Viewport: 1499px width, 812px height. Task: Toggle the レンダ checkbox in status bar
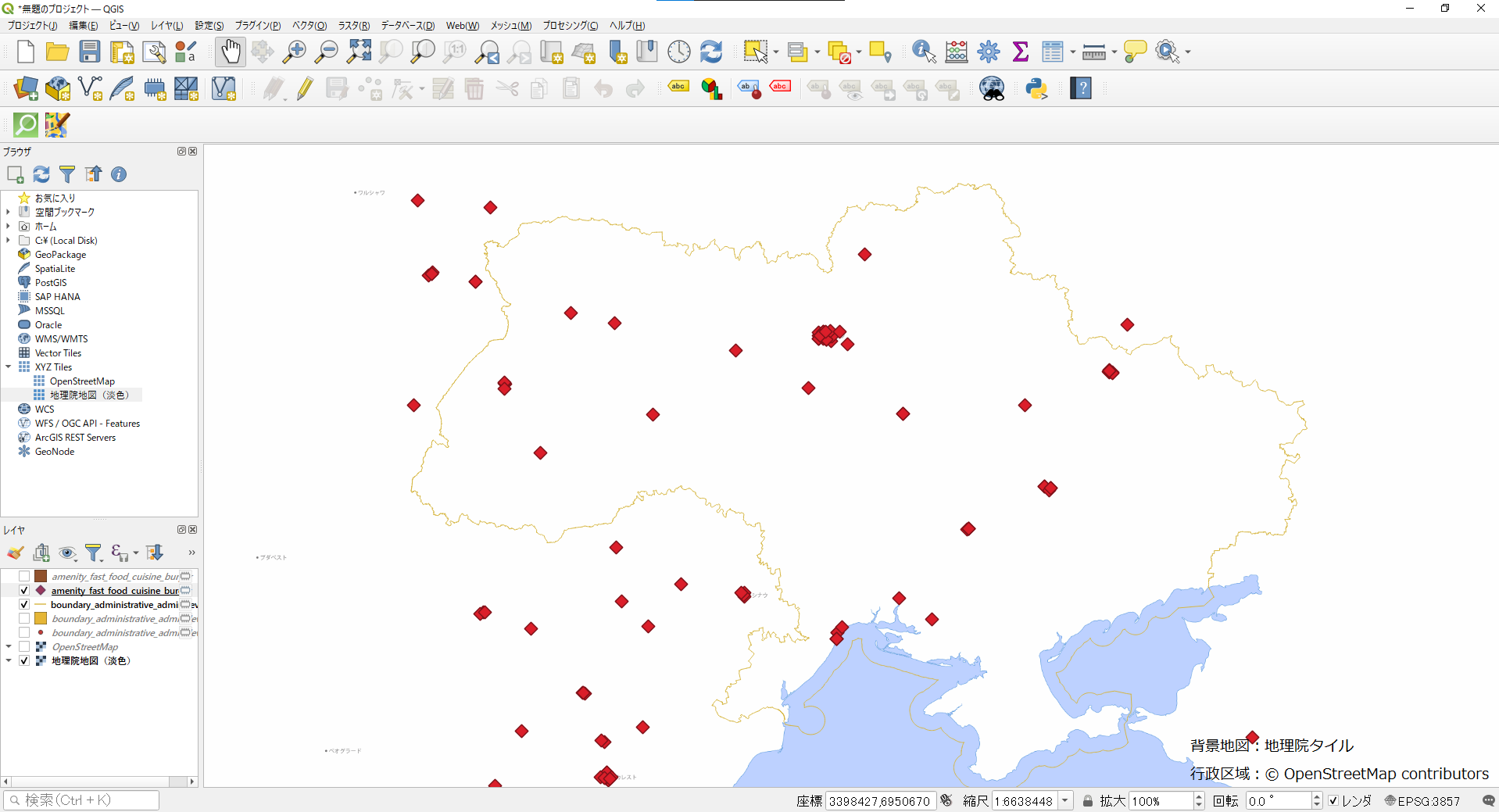(x=1333, y=800)
